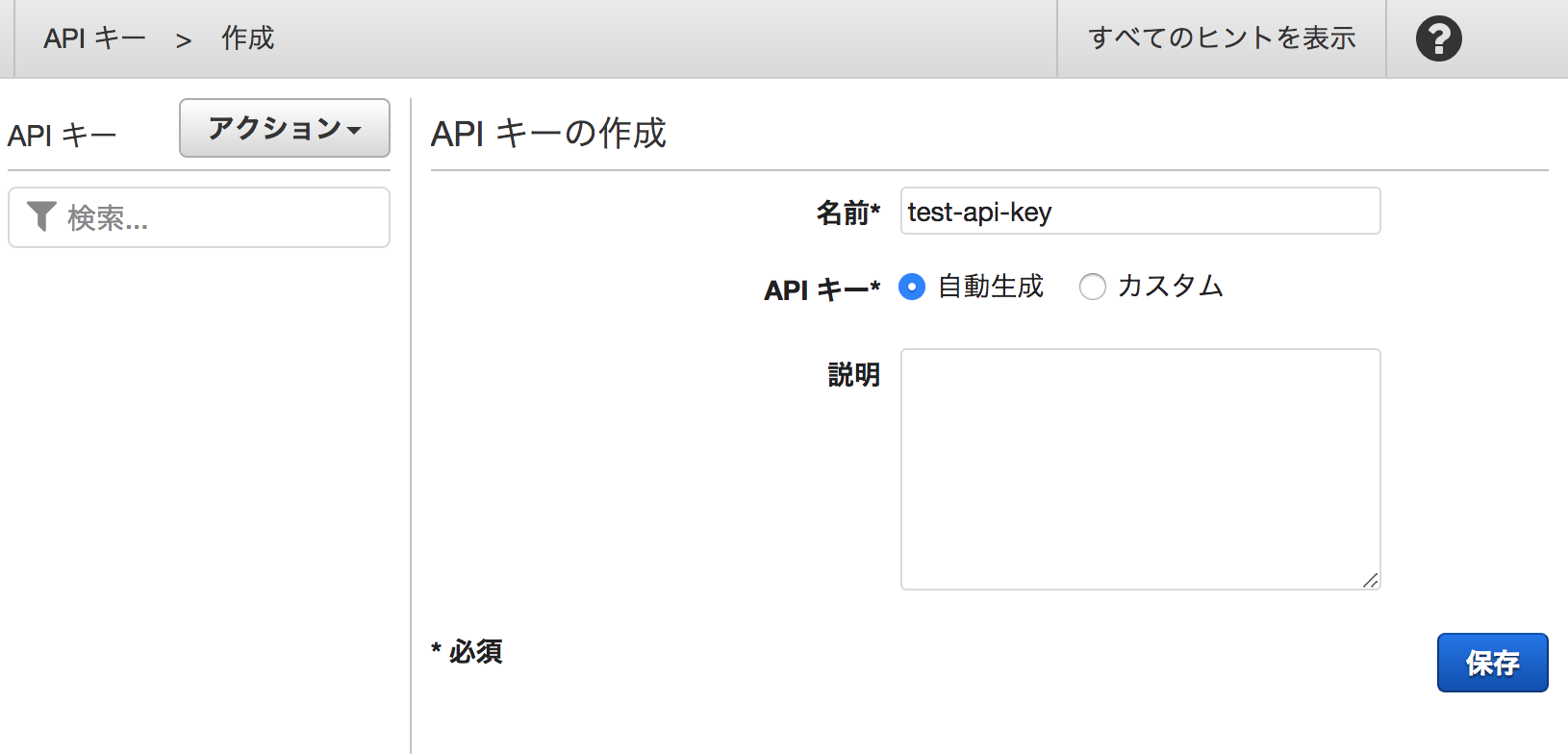Click the API キーの作成 page title
1568x754 pixels.
548,134
